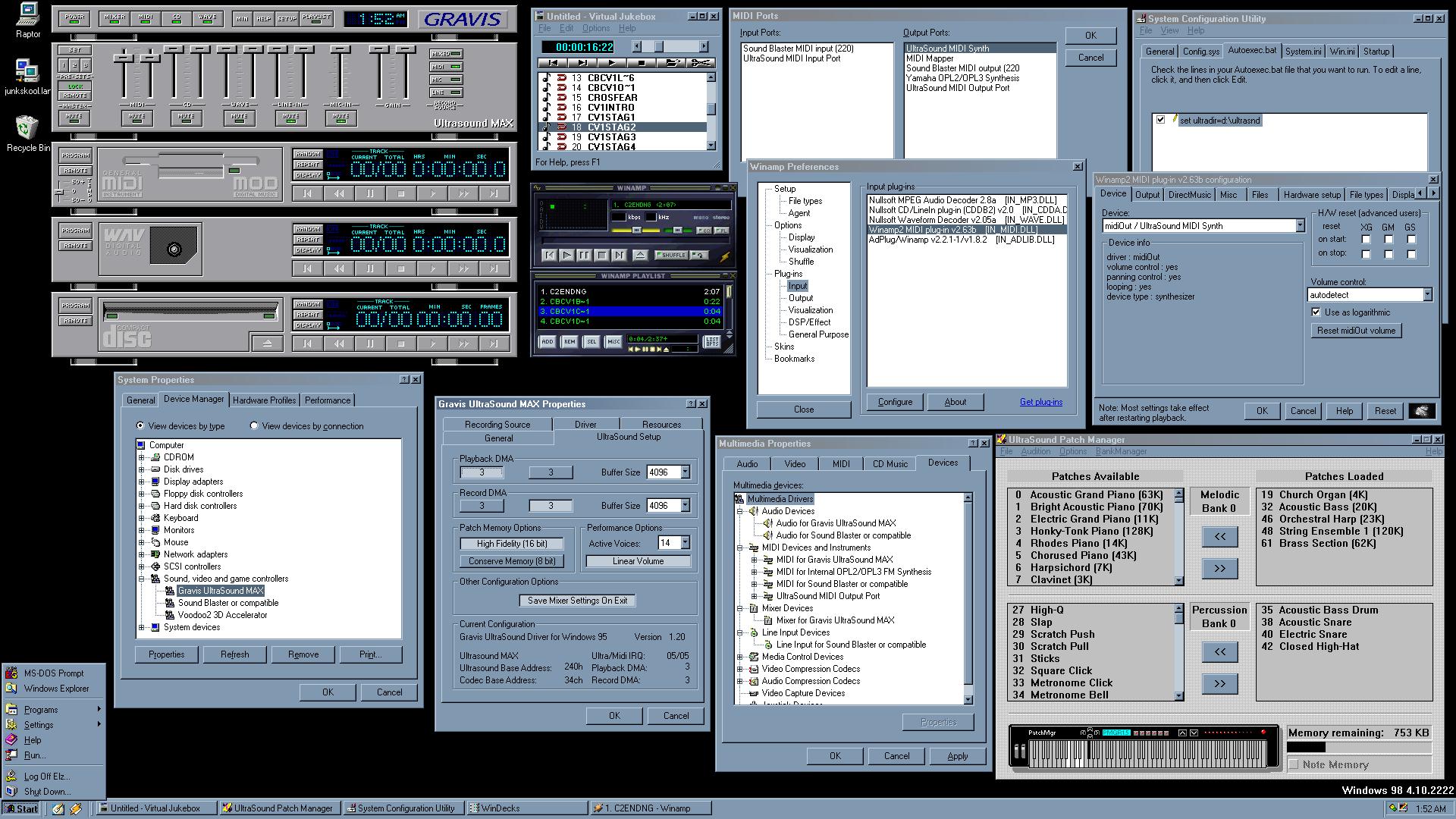Check the GM reset on stop box
The height and width of the screenshot is (819, 1456).
[x=1389, y=254]
